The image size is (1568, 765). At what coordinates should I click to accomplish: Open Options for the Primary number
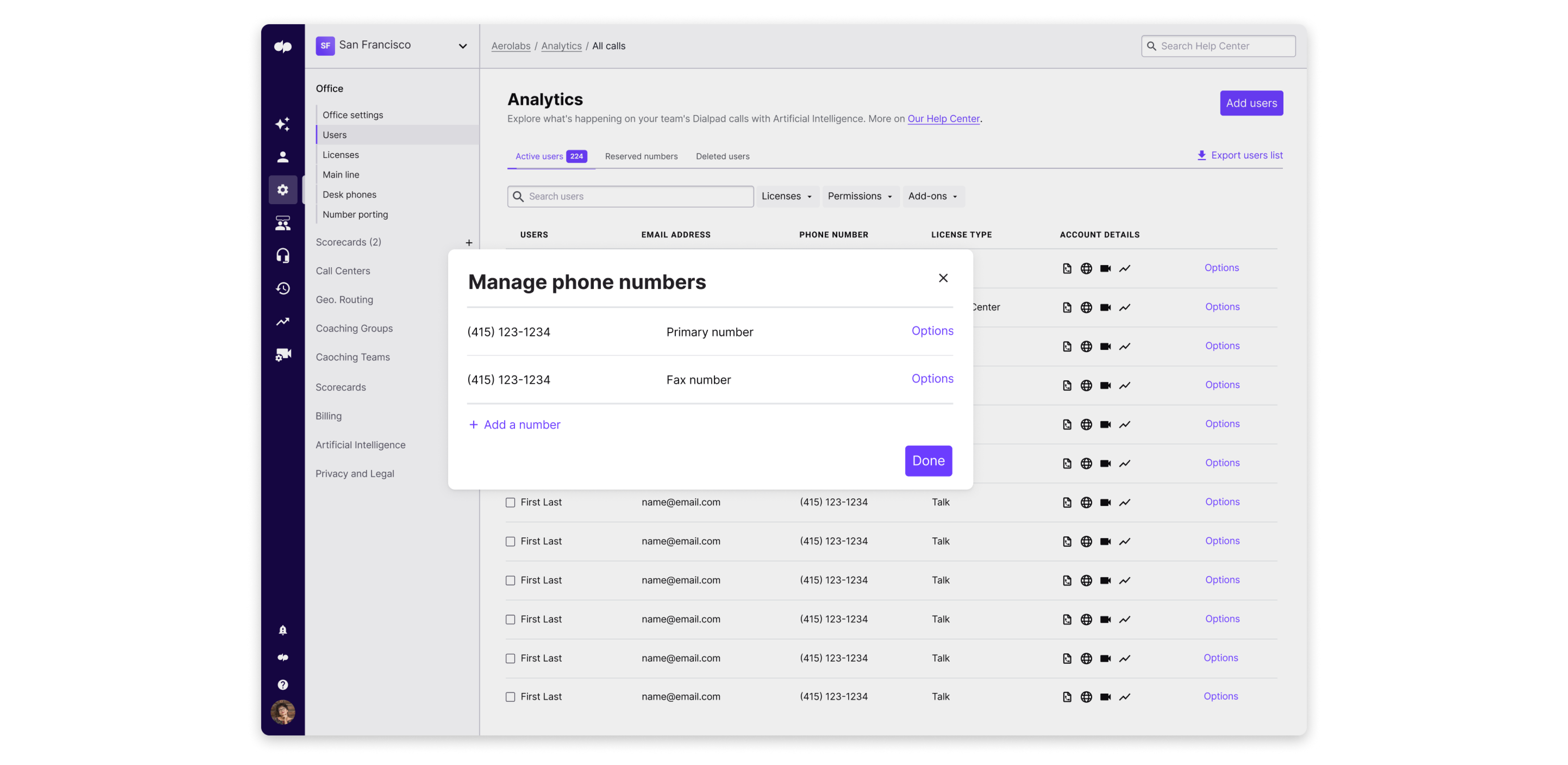pos(932,331)
